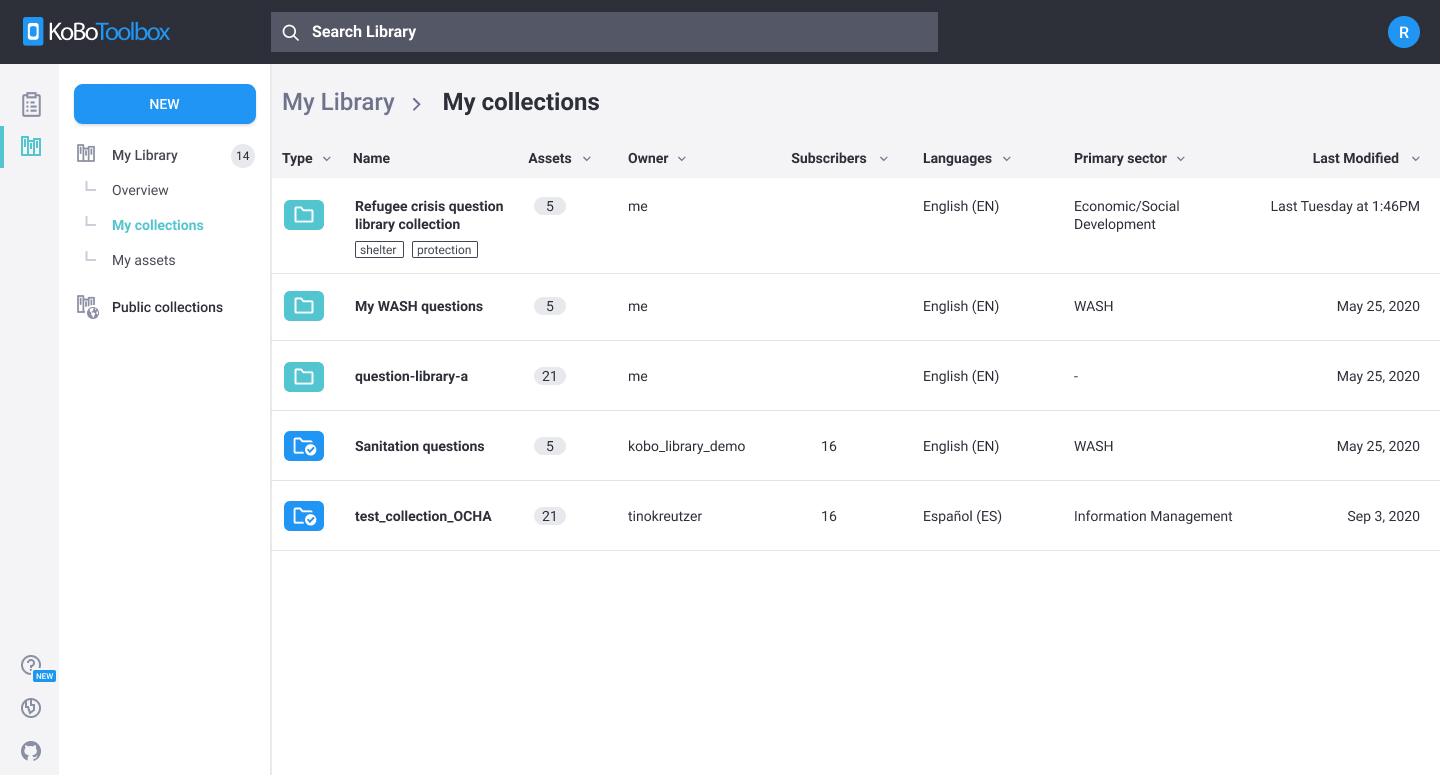Open the Languages column filter chevron
This screenshot has width=1440, height=775.
pyautogui.click(x=1006, y=158)
